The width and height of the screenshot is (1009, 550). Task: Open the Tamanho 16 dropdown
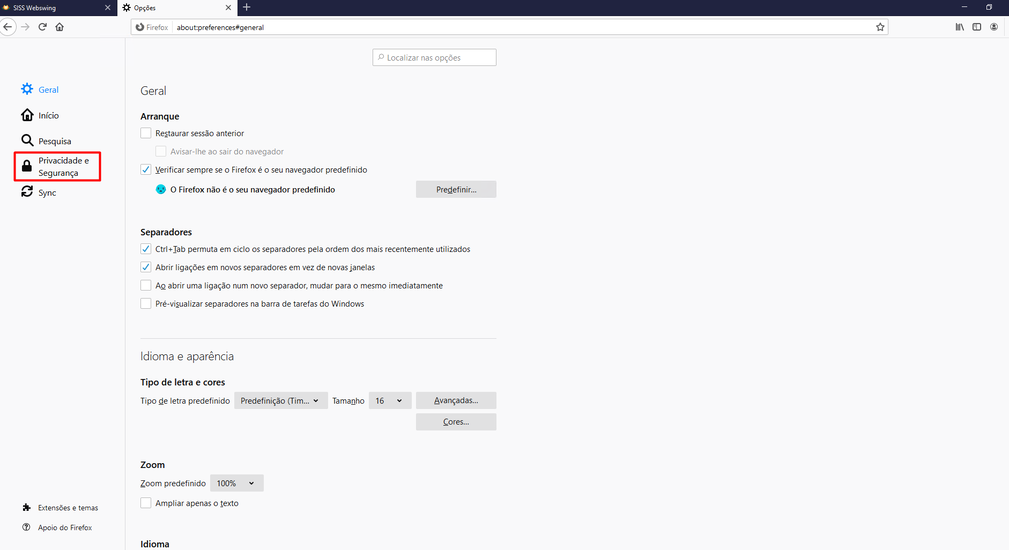389,401
